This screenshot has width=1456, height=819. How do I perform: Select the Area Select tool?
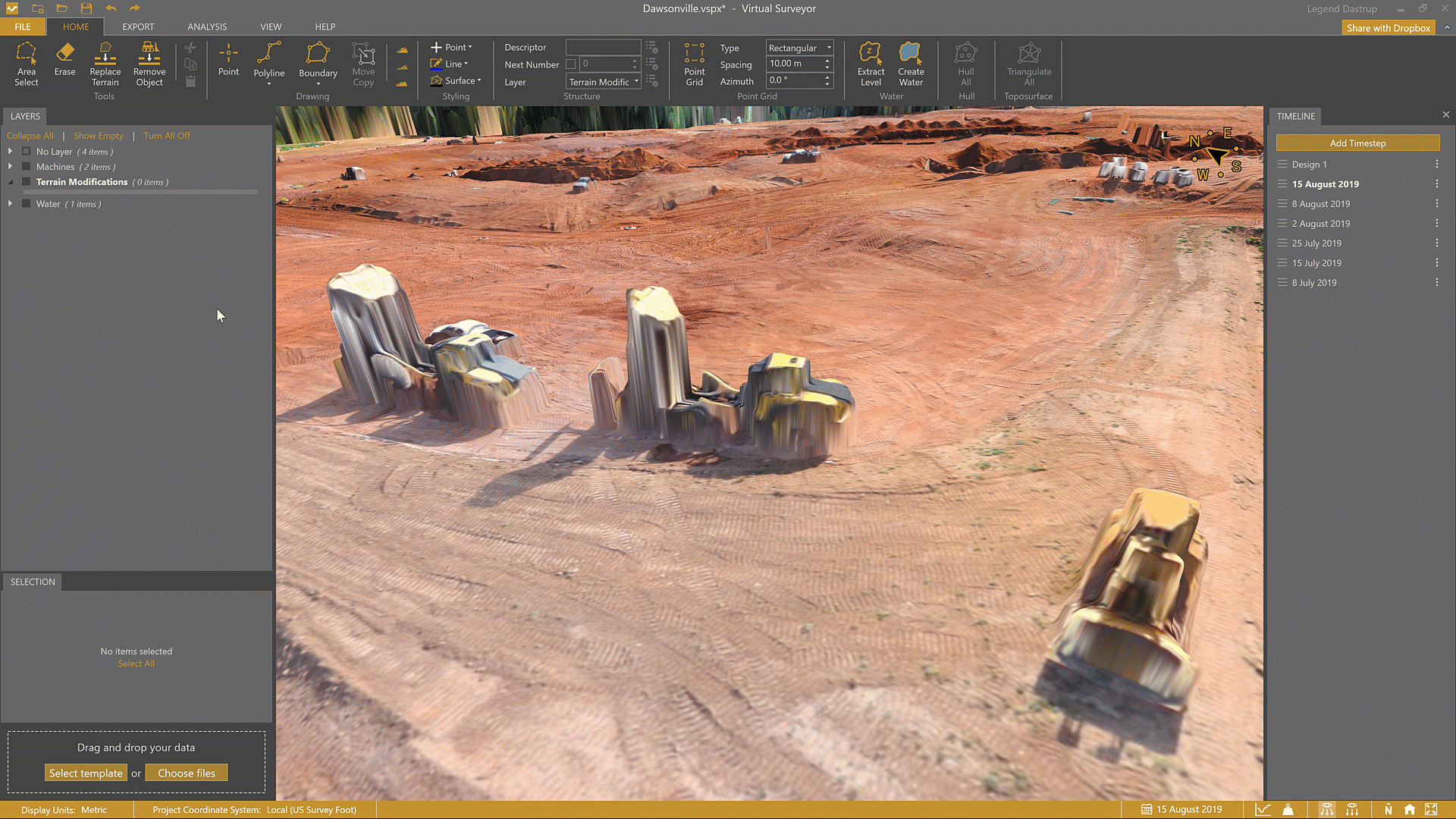[26, 64]
